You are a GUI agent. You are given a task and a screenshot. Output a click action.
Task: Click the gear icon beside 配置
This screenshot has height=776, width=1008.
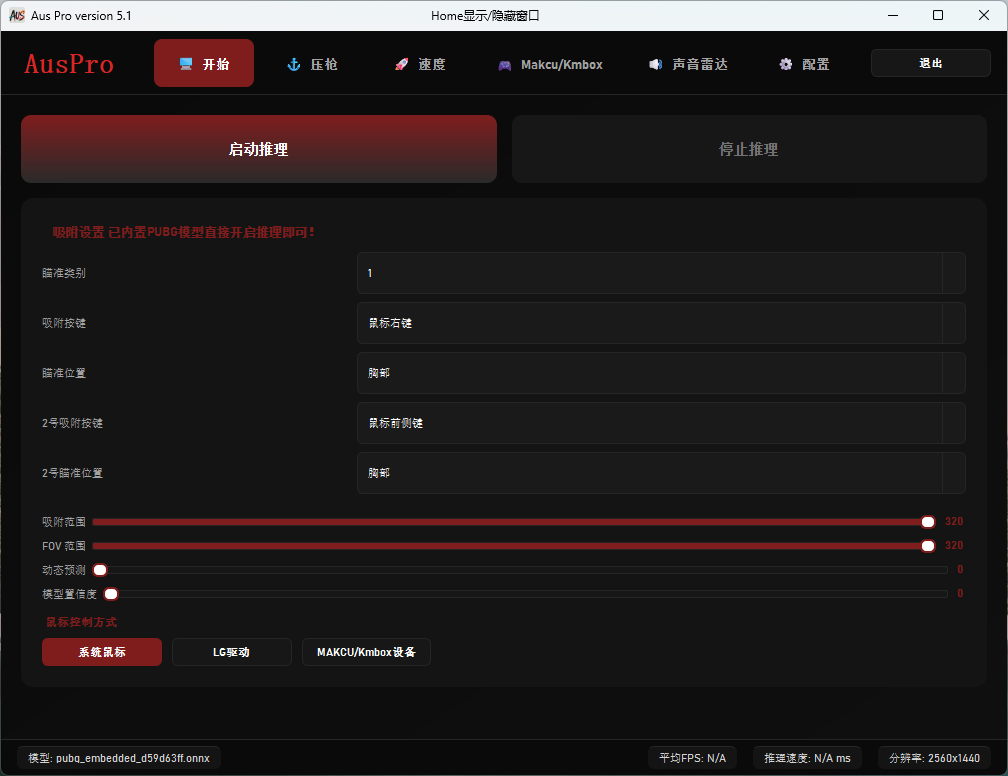(786, 64)
